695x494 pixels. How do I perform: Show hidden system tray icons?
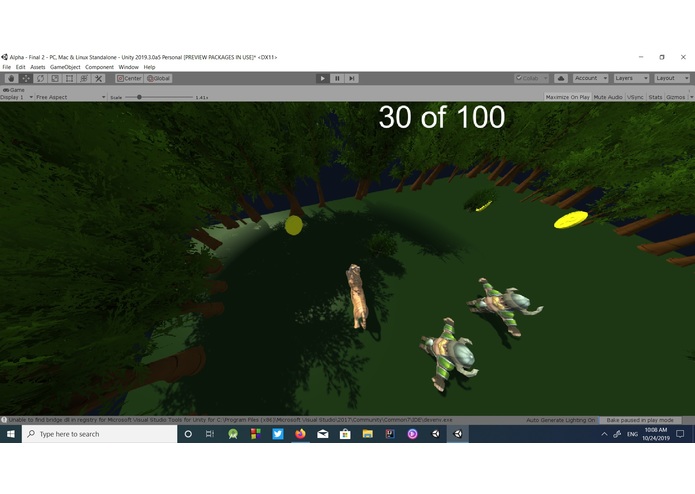pyautogui.click(x=604, y=434)
